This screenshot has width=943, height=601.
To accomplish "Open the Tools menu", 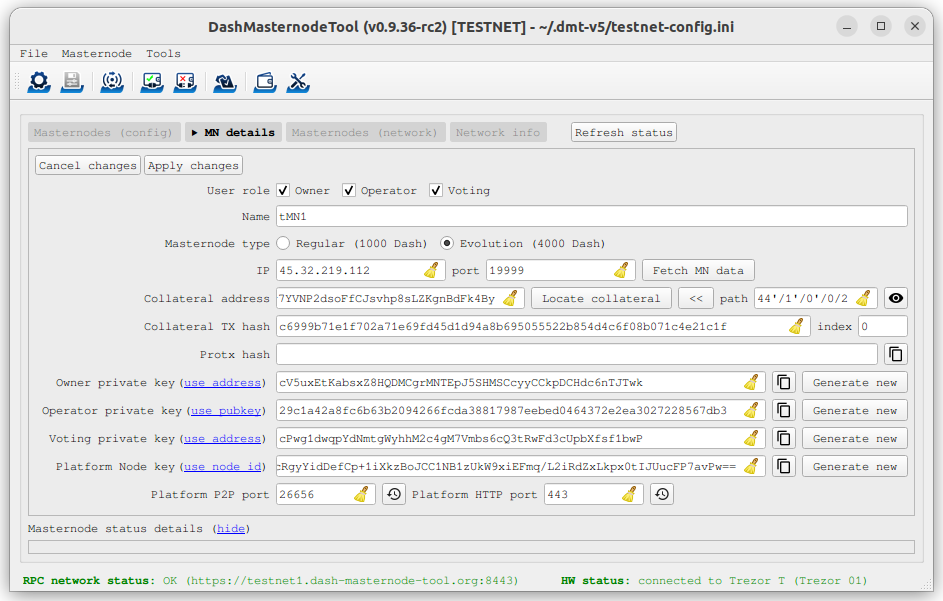I will pos(163,53).
